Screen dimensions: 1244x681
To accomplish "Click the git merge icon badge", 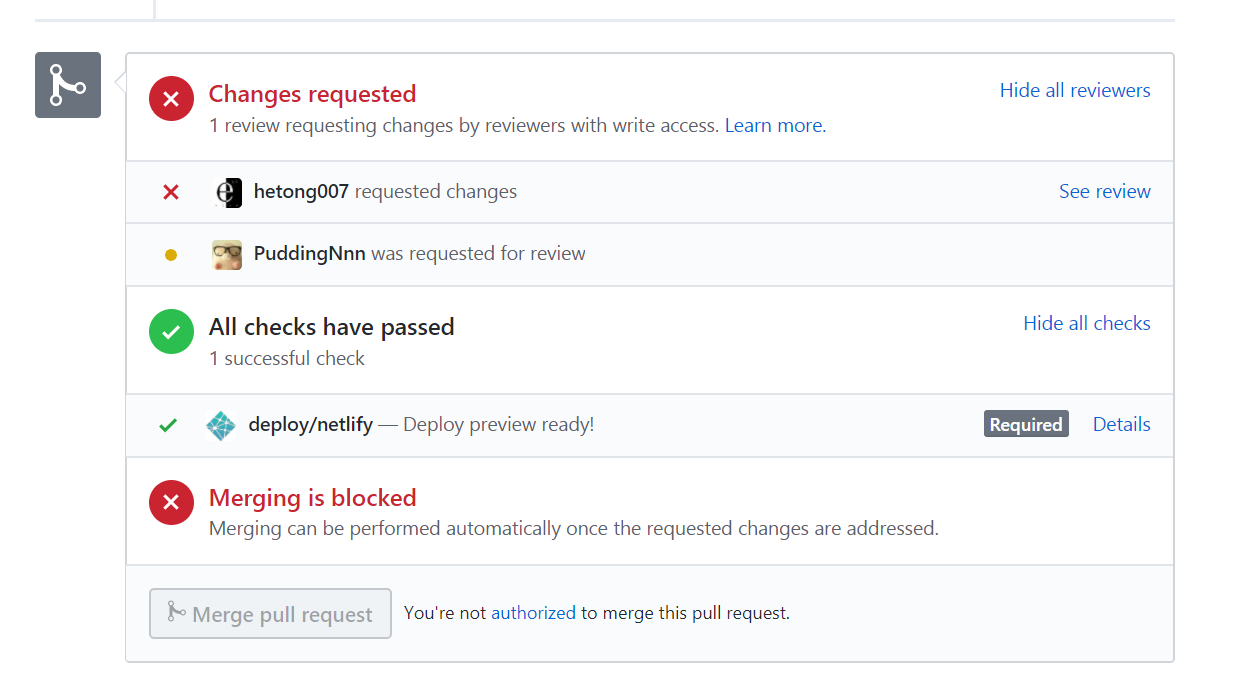I will point(68,85).
